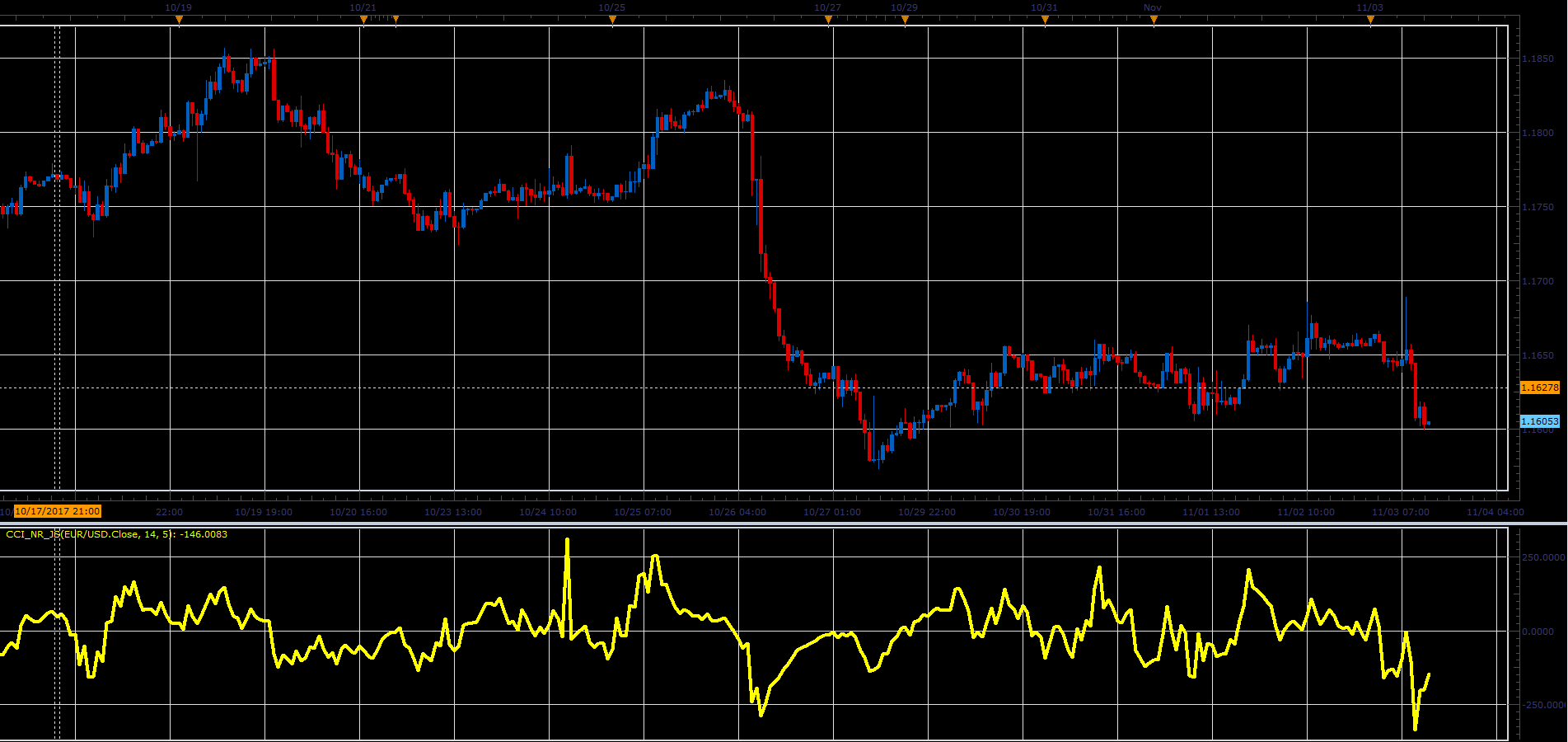Image resolution: width=1568 pixels, height=742 pixels.
Task: Click the Nov orange month marker
Action: (x=1154, y=21)
